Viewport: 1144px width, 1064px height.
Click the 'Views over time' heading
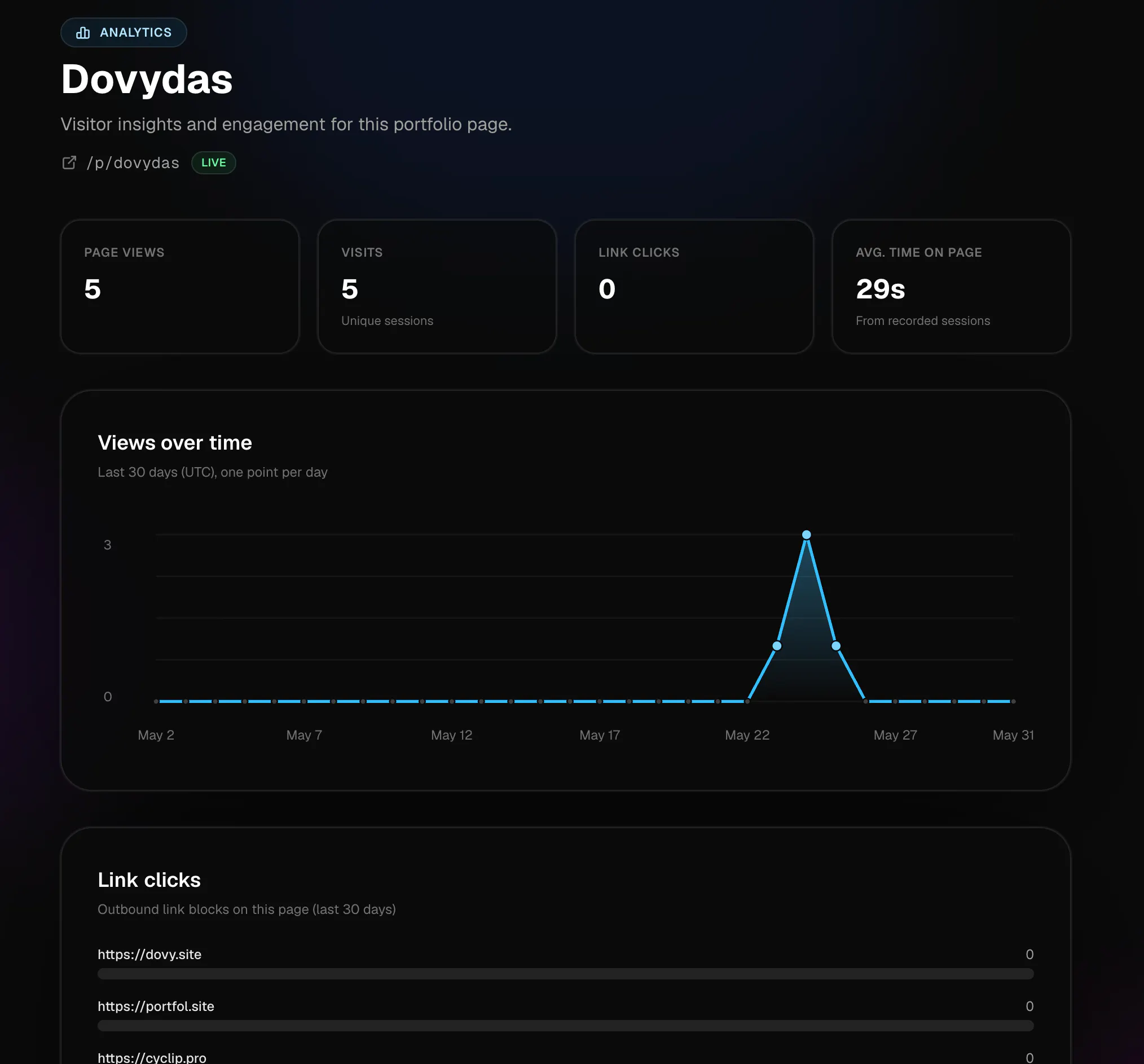[x=175, y=443]
